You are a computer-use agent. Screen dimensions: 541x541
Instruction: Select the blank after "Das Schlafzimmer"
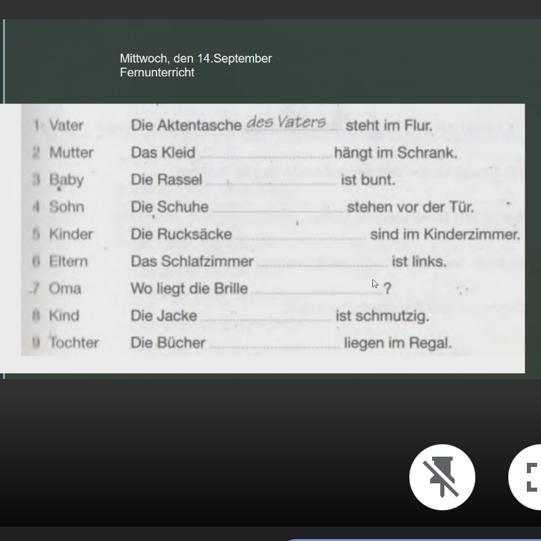[x=323, y=262]
